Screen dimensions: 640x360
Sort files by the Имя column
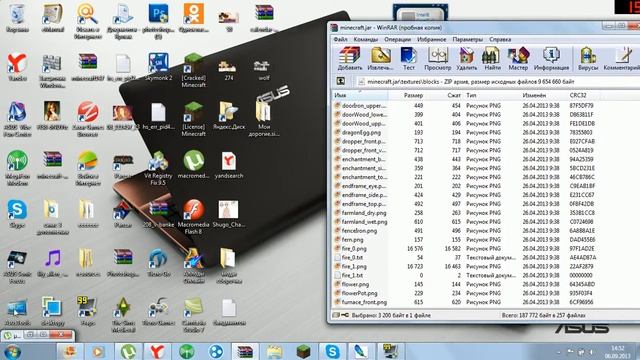tap(360, 95)
